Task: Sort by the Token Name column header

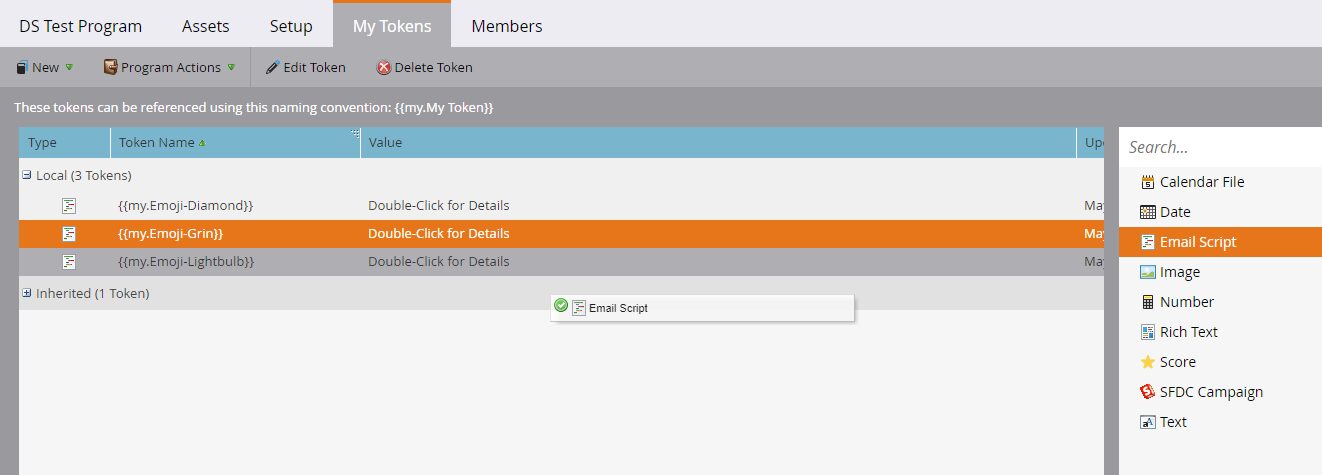Action: point(157,142)
